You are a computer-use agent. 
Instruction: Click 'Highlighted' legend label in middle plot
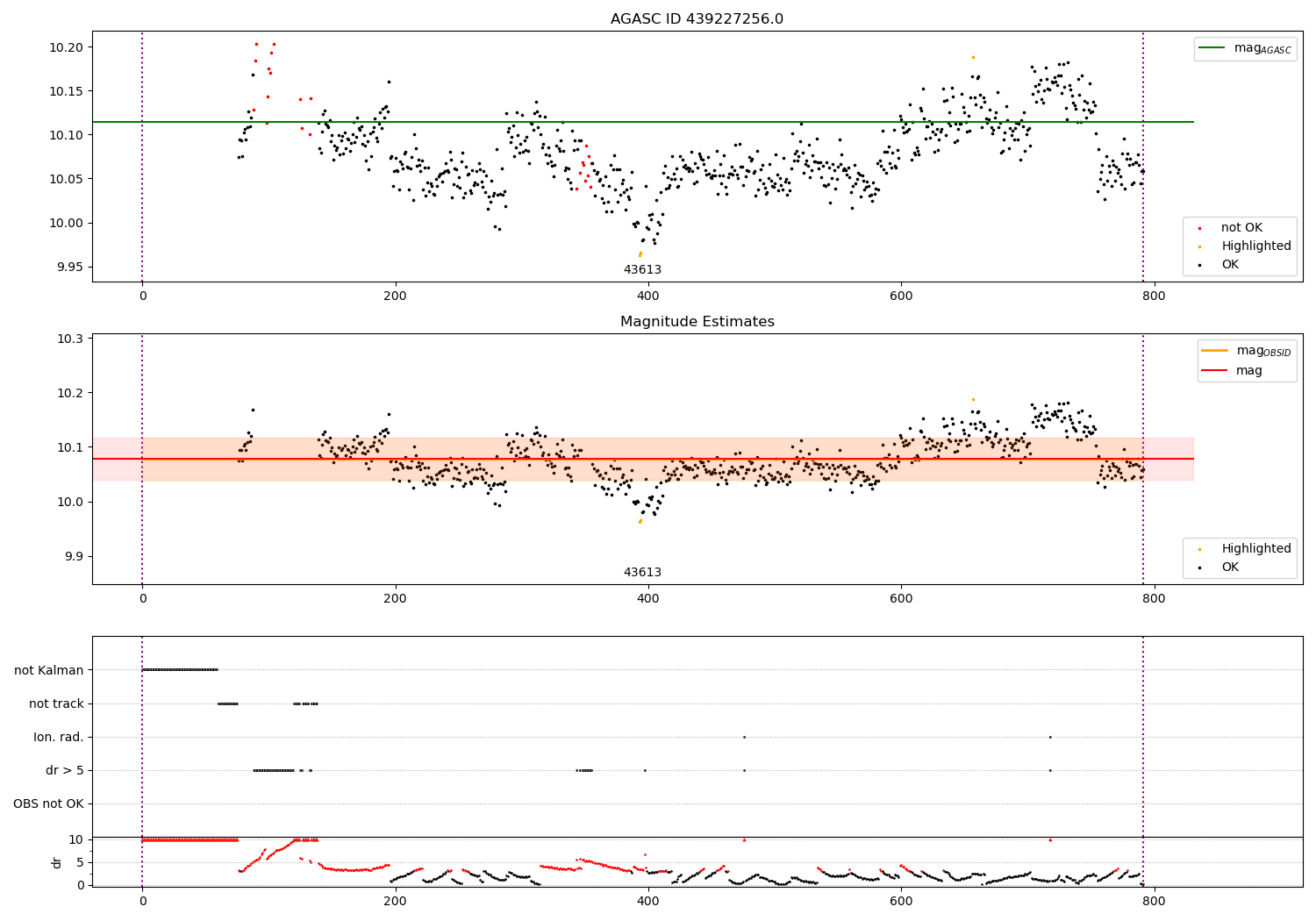pyautogui.click(x=1256, y=549)
